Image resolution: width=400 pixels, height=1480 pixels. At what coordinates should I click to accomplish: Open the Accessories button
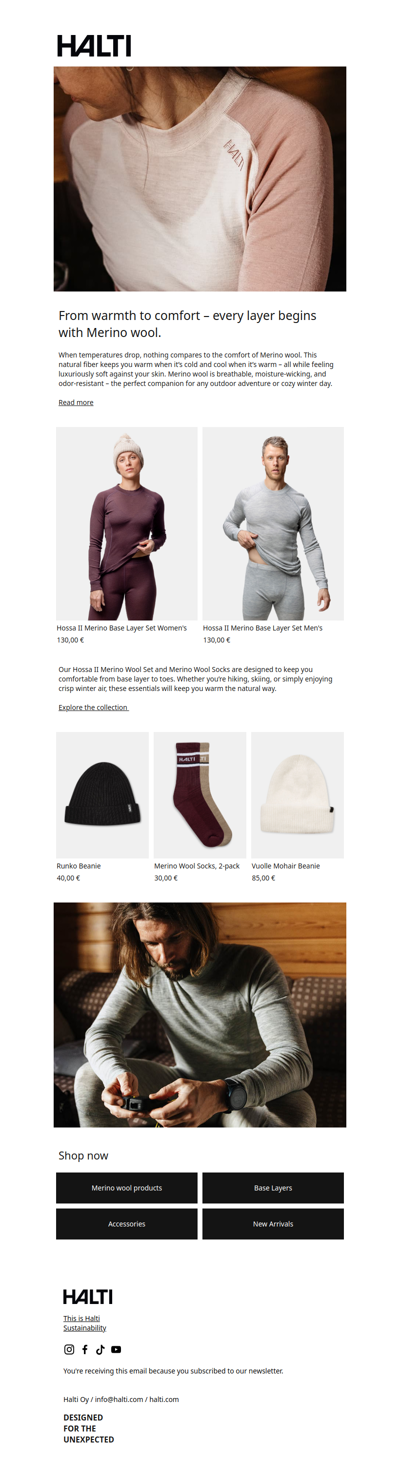[x=127, y=1224]
